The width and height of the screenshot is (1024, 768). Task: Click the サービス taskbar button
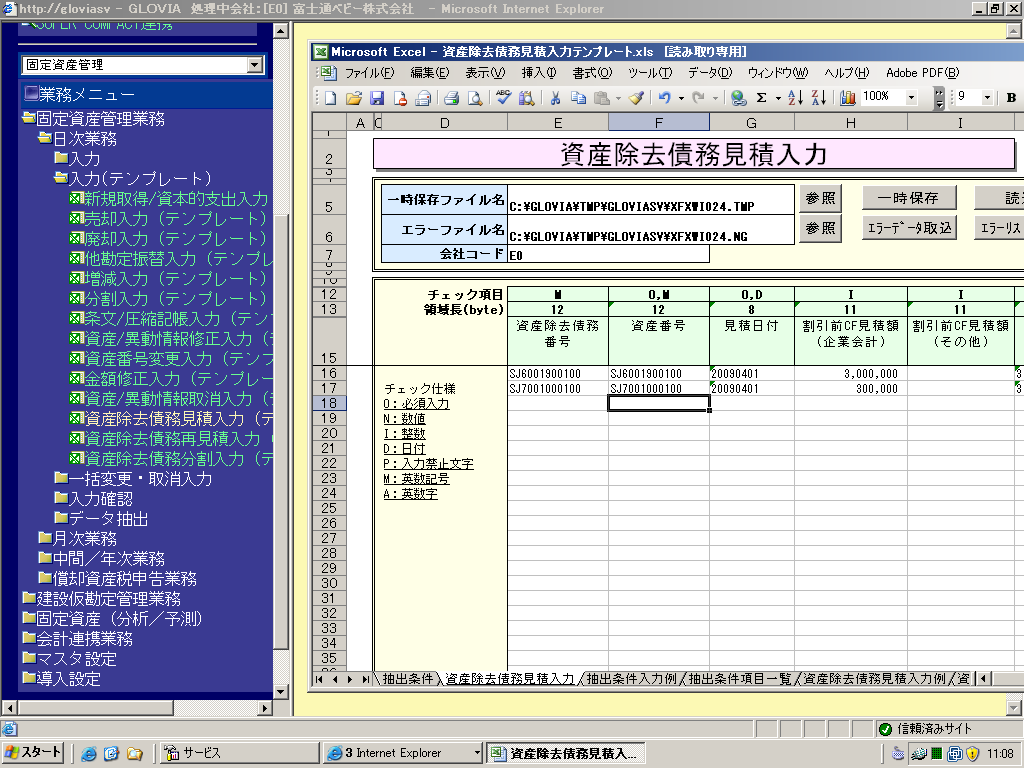tap(238, 753)
